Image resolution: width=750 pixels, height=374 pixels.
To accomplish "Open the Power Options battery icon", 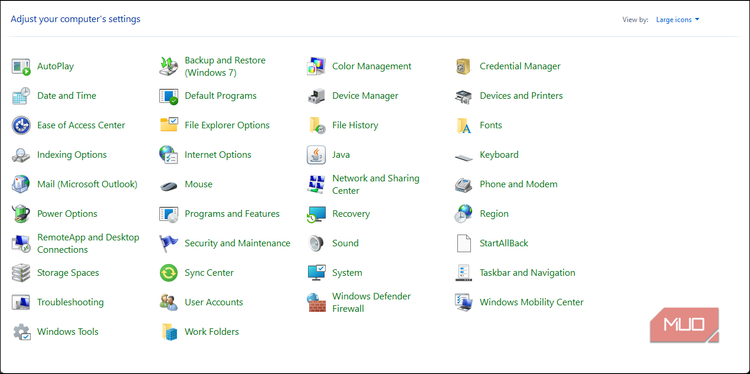I will pyautogui.click(x=21, y=214).
